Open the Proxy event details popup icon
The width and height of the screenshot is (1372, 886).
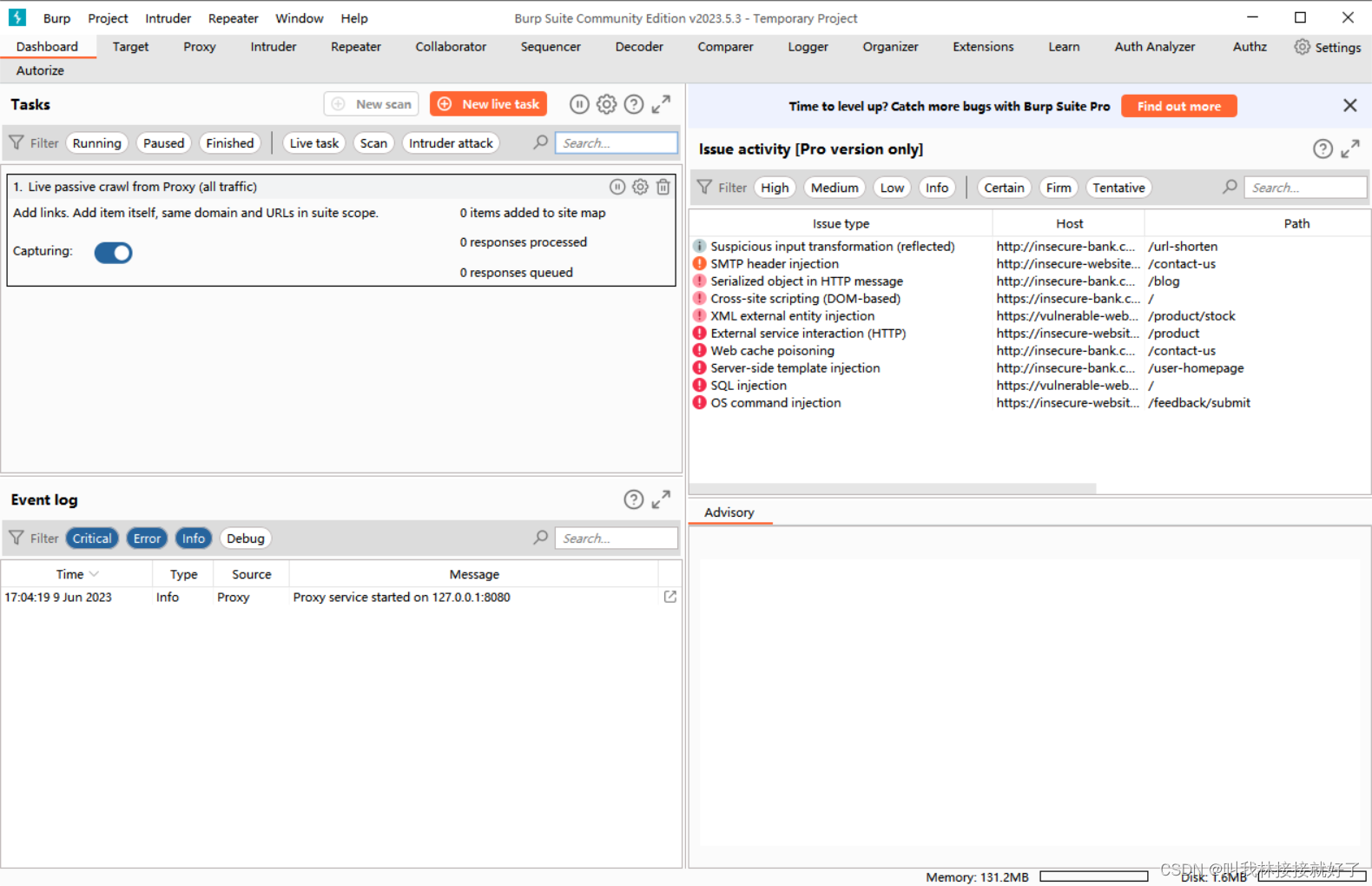(670, 597)
